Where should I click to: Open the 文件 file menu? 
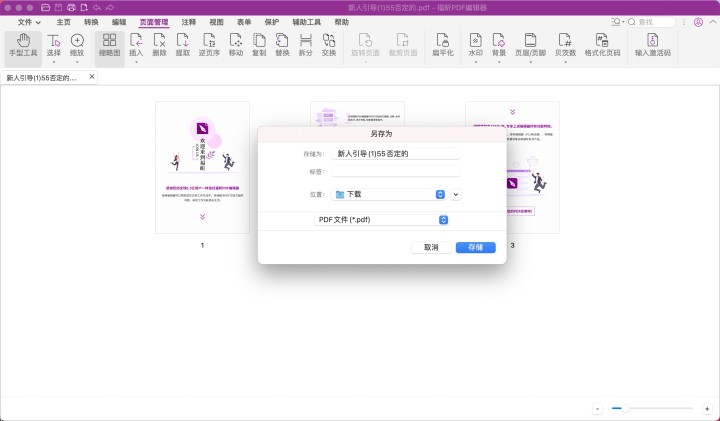tap(30, 21)
